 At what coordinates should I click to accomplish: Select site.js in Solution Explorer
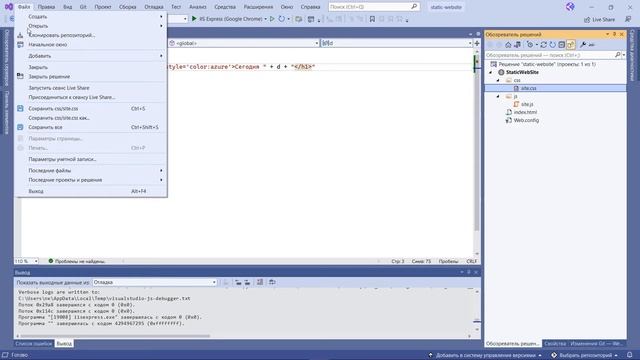click(527, 104)
